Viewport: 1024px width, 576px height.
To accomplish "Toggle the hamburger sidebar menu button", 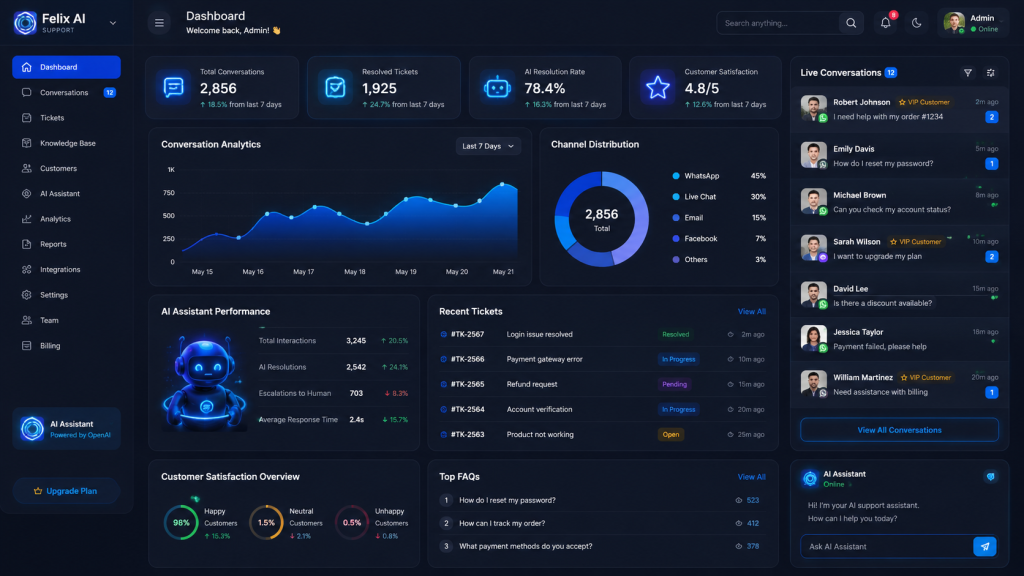I will (159, 23).
